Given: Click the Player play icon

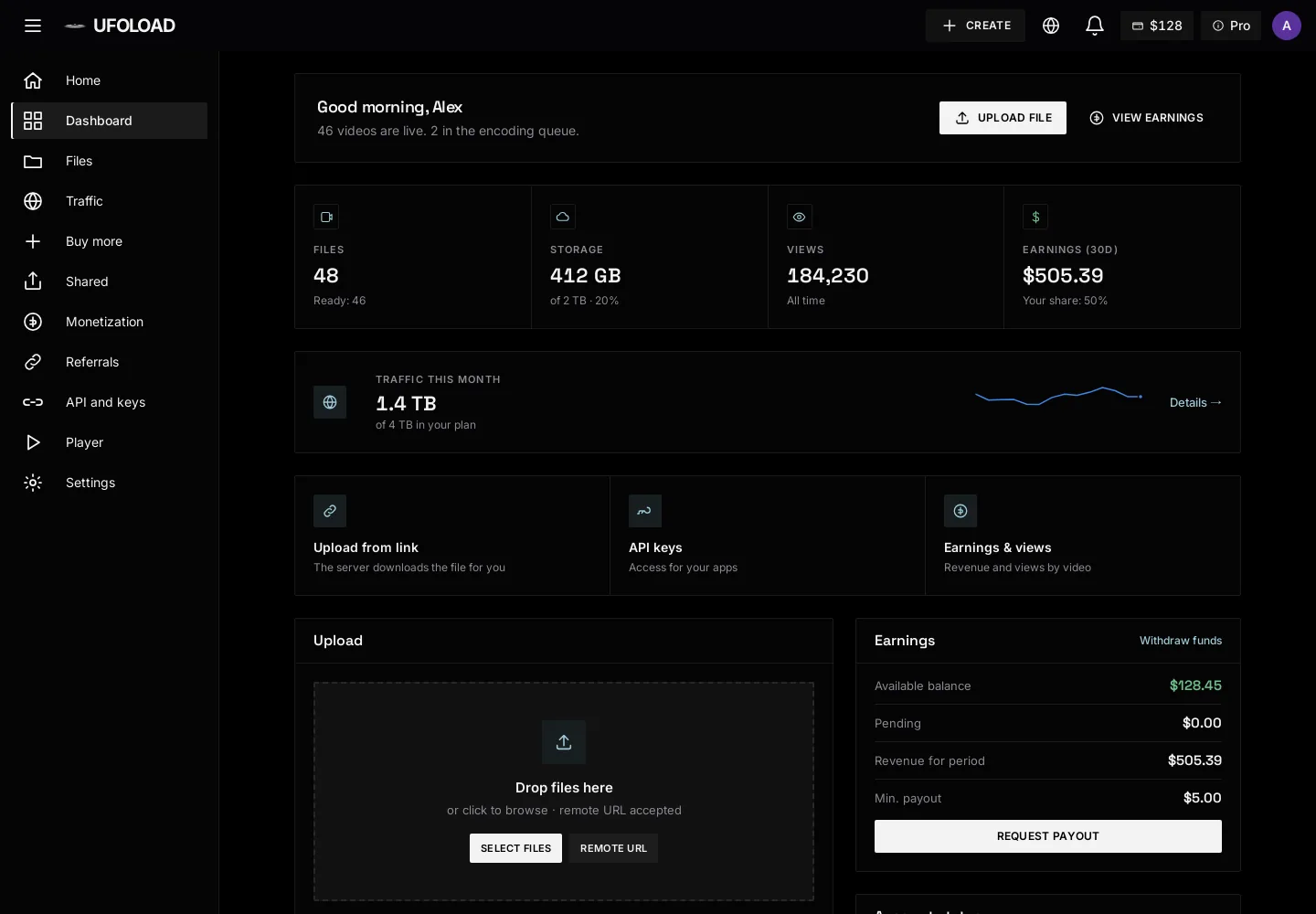Looking at the screenshot, I should [33, 442].
